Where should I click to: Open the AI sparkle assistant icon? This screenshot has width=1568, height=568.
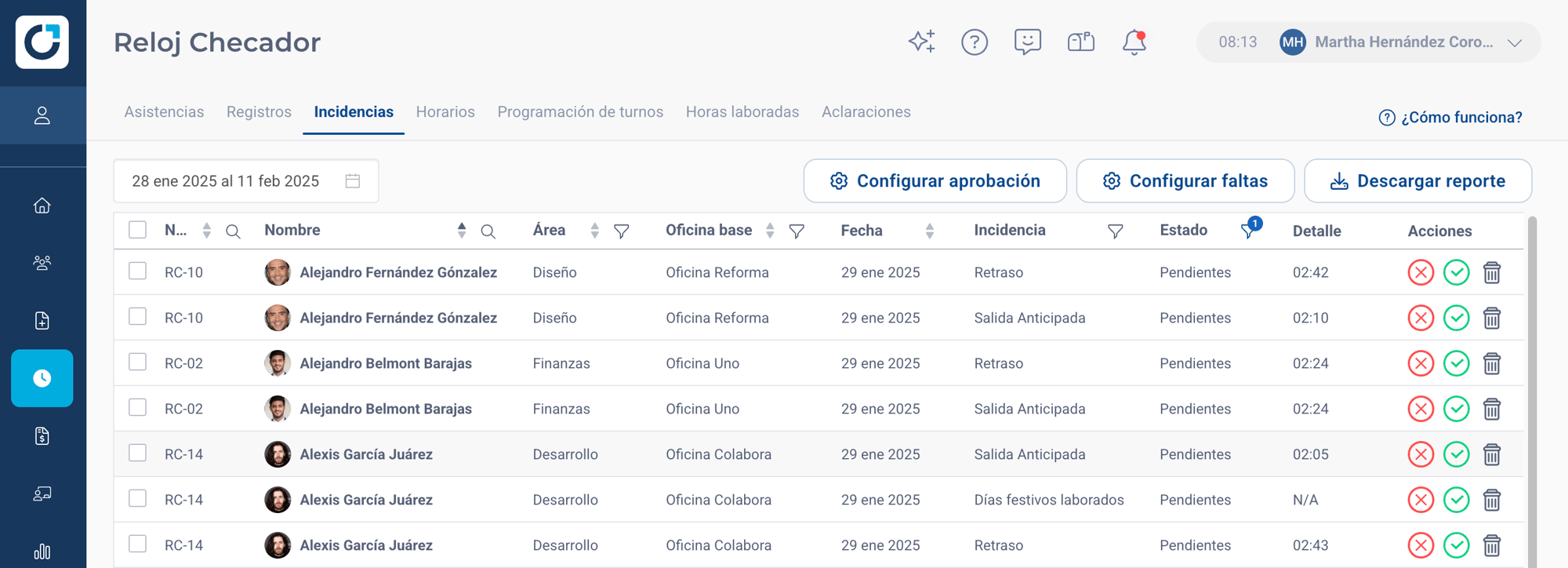click(921, 42)
